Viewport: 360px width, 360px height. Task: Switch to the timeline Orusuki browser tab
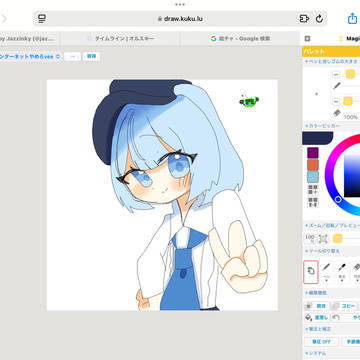point(120,39)
